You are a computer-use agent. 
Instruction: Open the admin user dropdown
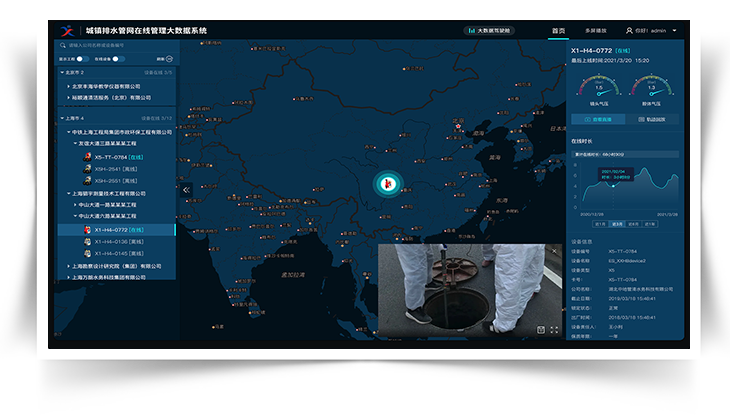[651, 31]
